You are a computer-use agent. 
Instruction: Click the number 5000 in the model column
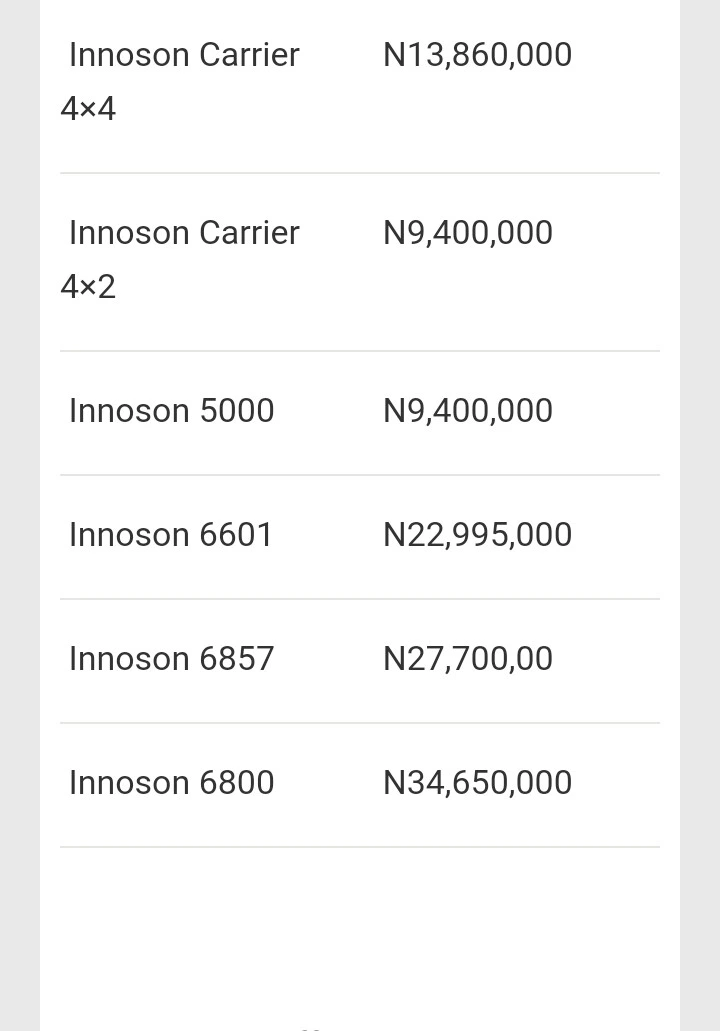point(237,411)
